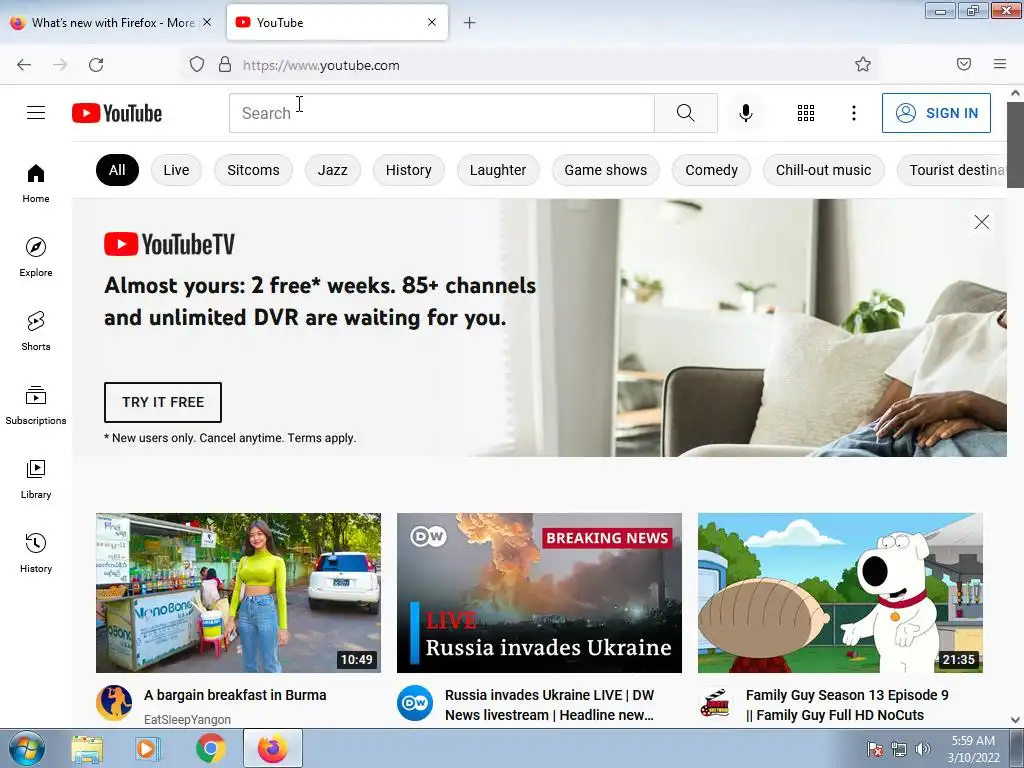Filter by the Comedy chip
This screenshot has width=1024, height=768.
[711, 170]
